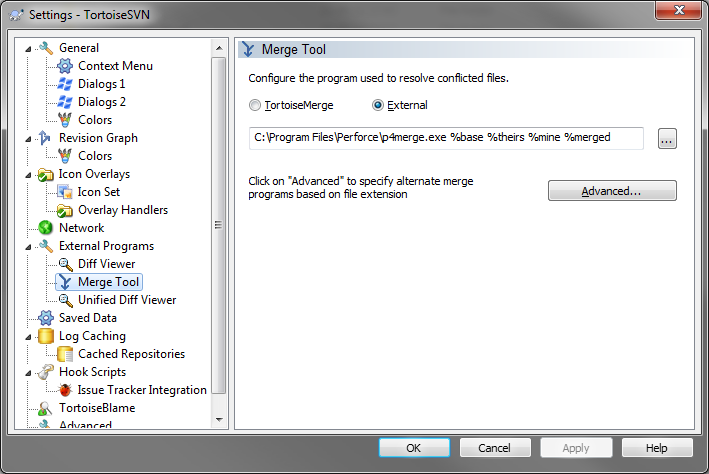Open the Context Menu settings page
709x474 pixels.
pyautogui.click(x=115, y=66)
